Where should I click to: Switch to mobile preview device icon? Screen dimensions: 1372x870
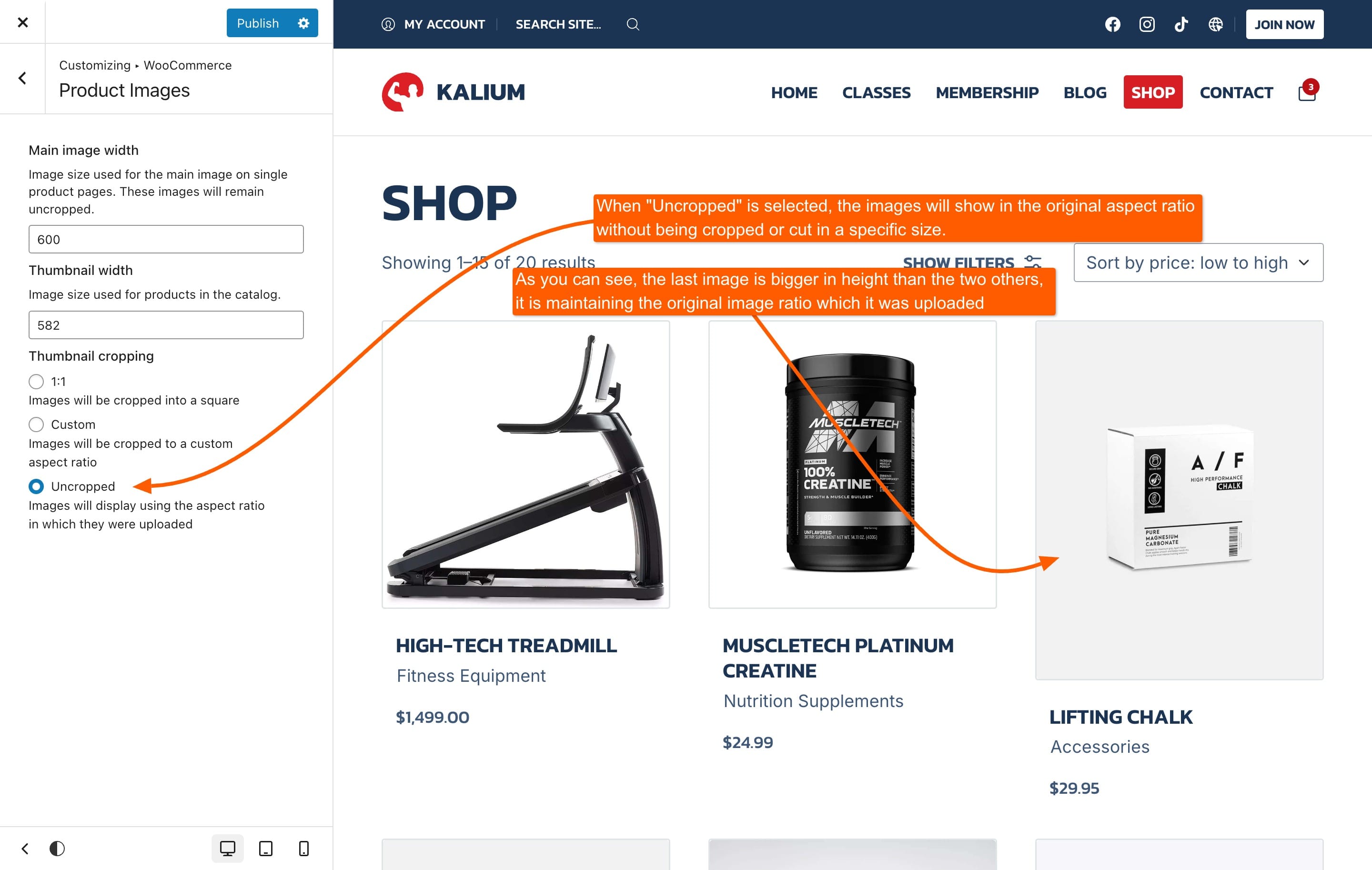point(303,849)
